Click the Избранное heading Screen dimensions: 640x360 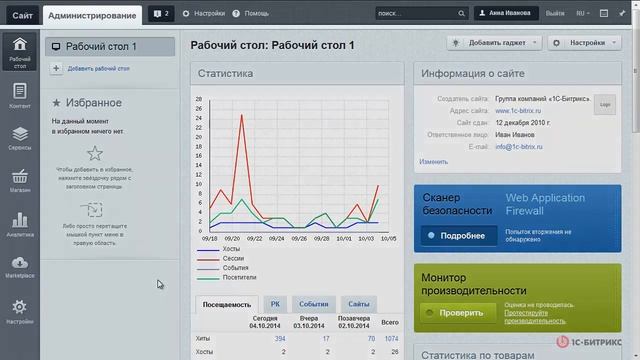tap(93, 102)
